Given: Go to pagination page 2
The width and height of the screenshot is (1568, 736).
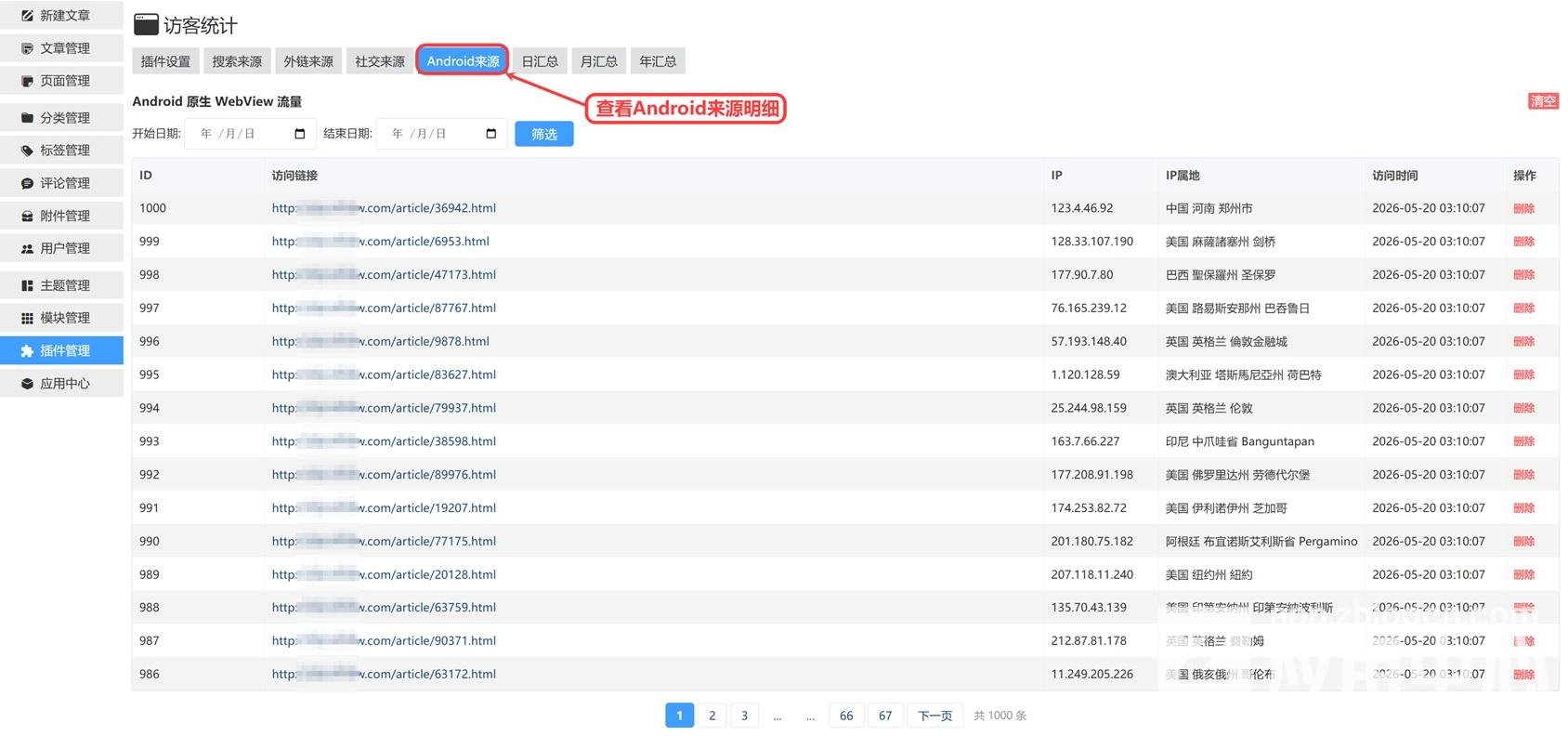Looking at the screenshot, I should click(x=712, y=716).
